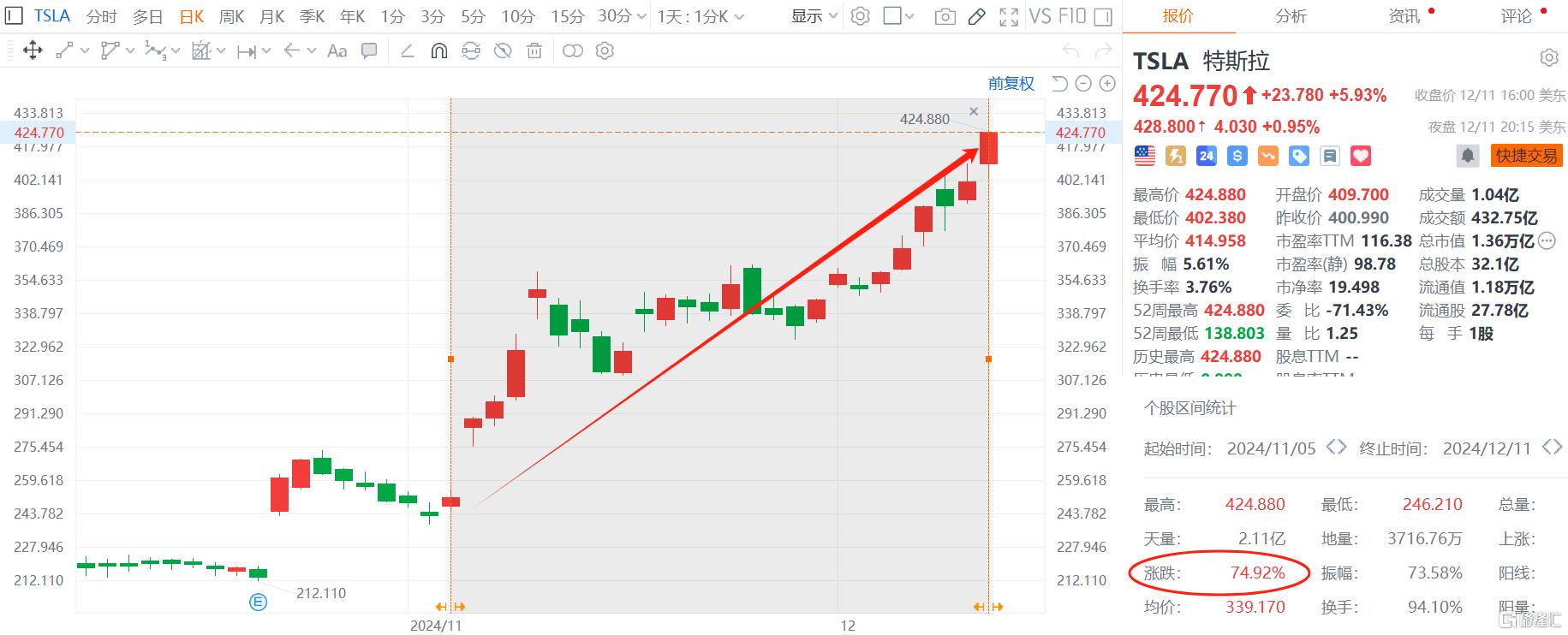Viewport: 1568px width, 635px height.
Task: Click the 快捷交易 quick trade button
Action: (1527, 156)
